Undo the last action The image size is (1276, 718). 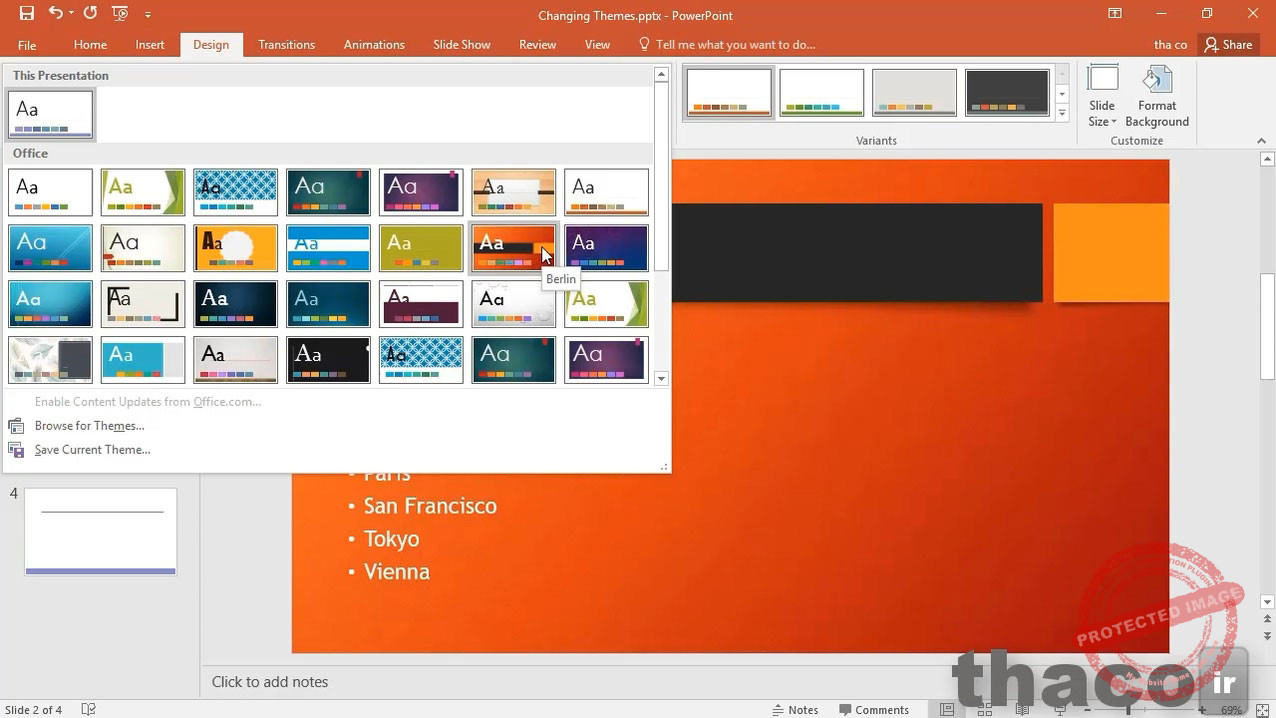(55, 14)
